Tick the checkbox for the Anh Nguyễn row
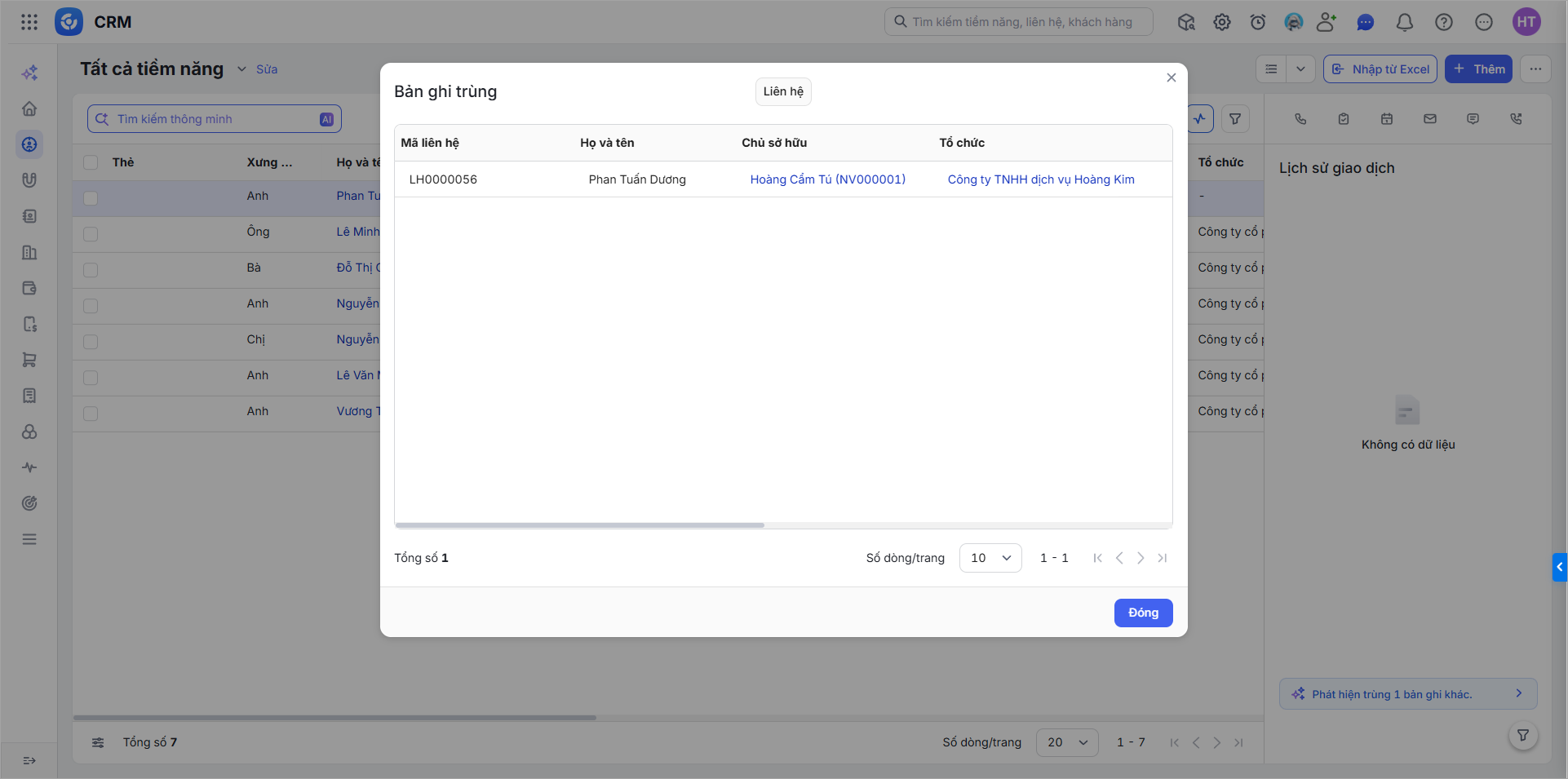Screen dimensions: 1568x779 pos(91,306)
